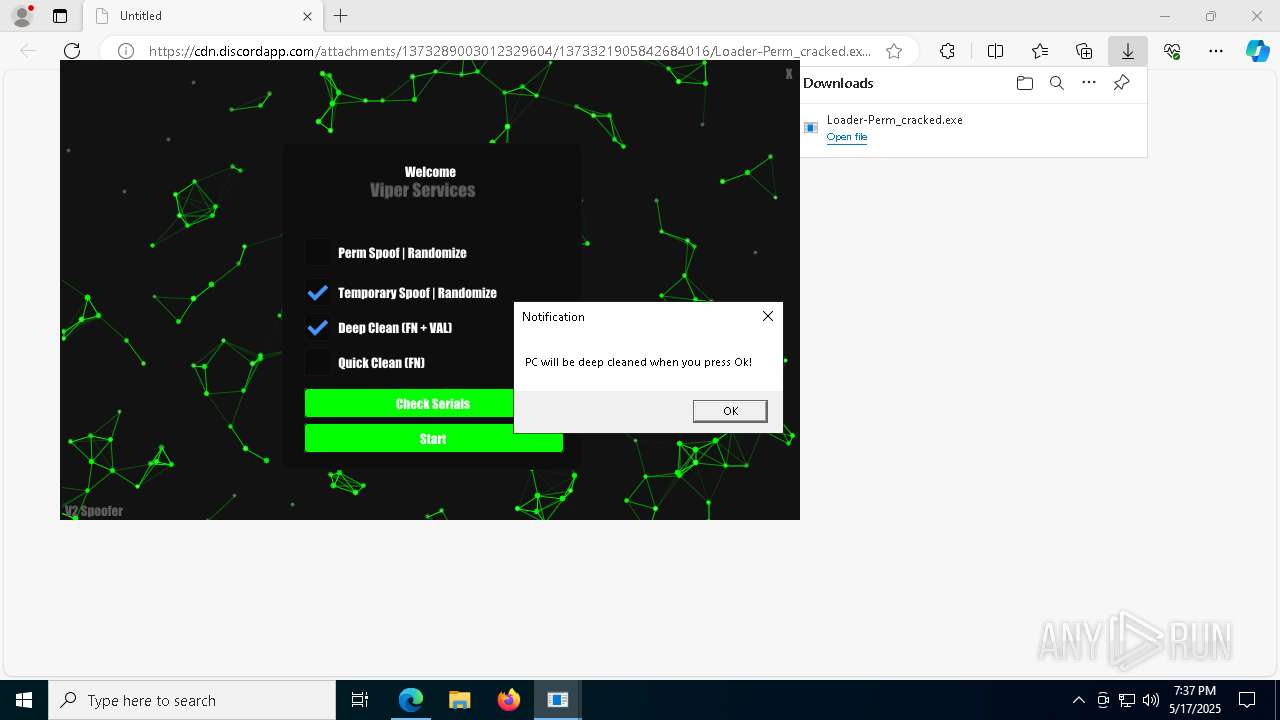Close the Untitled tab
The image size is (1280, 720).
[x=307, y=16]
